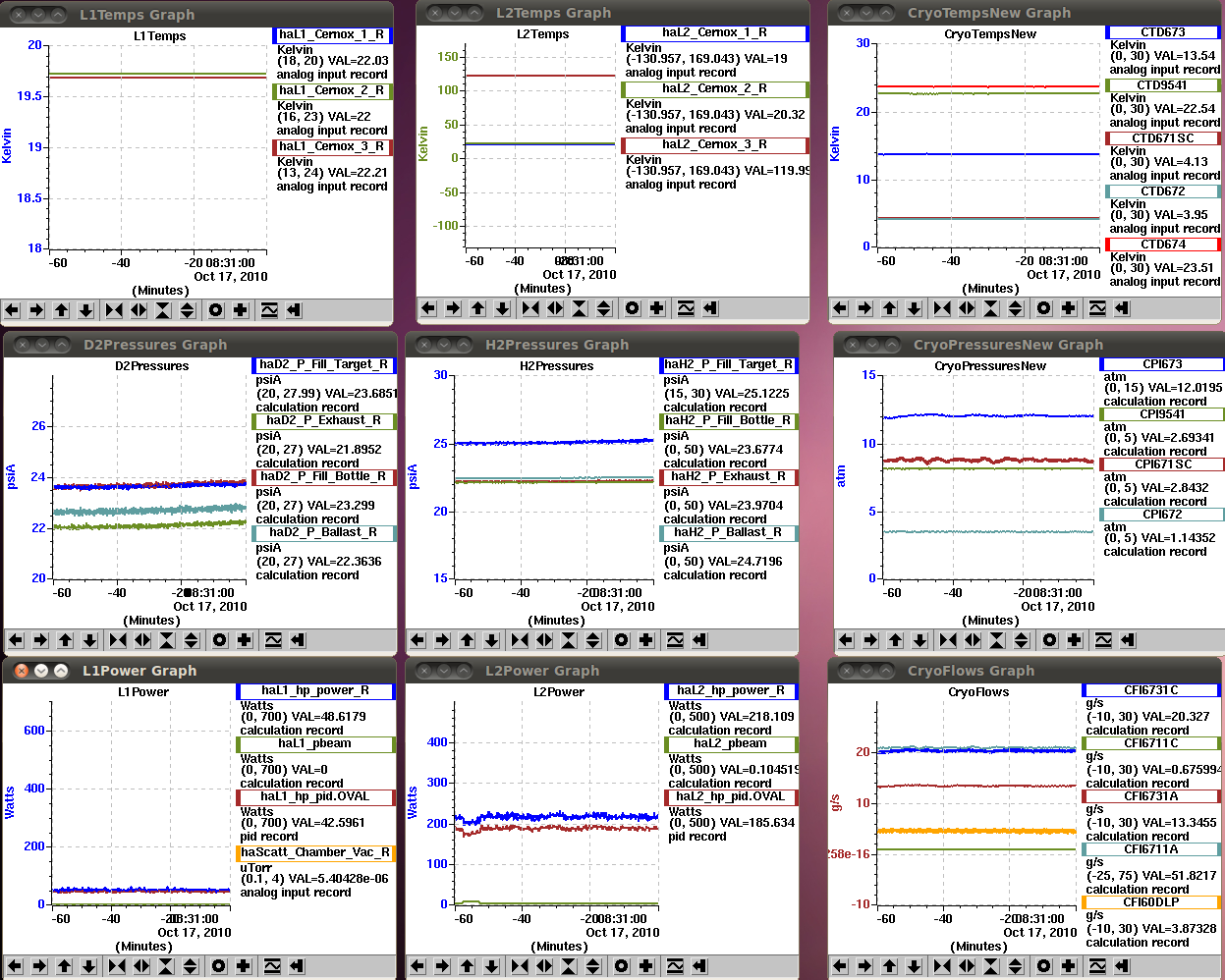Screen dimensions: 1225x980
Task: Click the VAL=218.109 reading in L2Power legend
Action: click(754, 717)
